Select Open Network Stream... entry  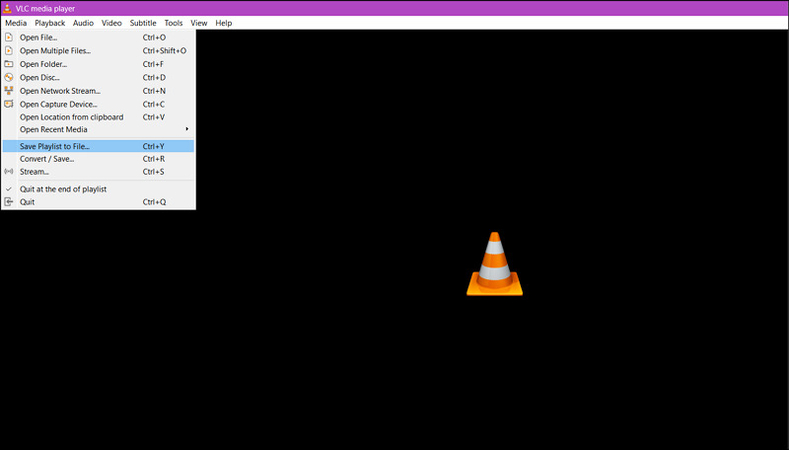[x=98, y=91]
